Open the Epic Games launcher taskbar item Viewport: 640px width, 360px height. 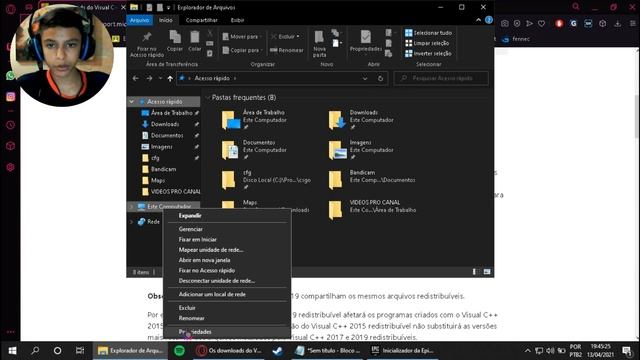(402, 351)
